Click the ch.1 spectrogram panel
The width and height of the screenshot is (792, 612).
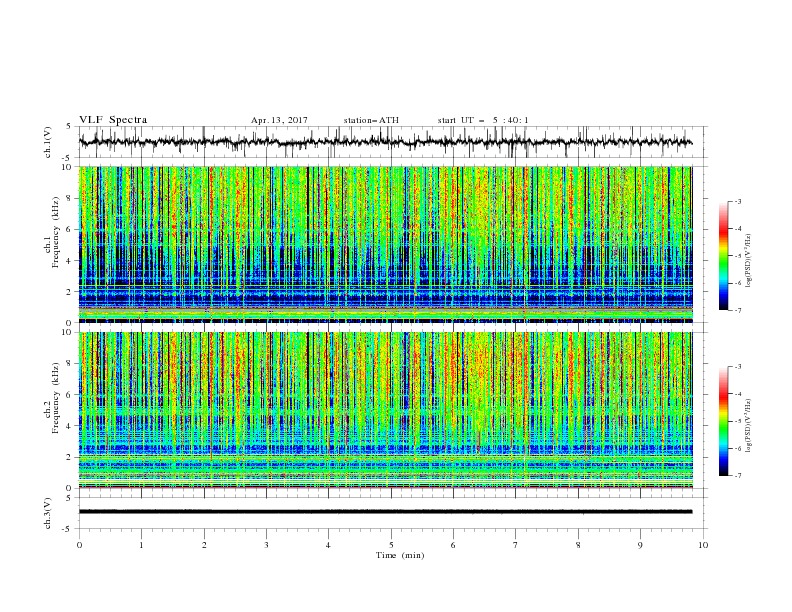click(x=385, y=244)
